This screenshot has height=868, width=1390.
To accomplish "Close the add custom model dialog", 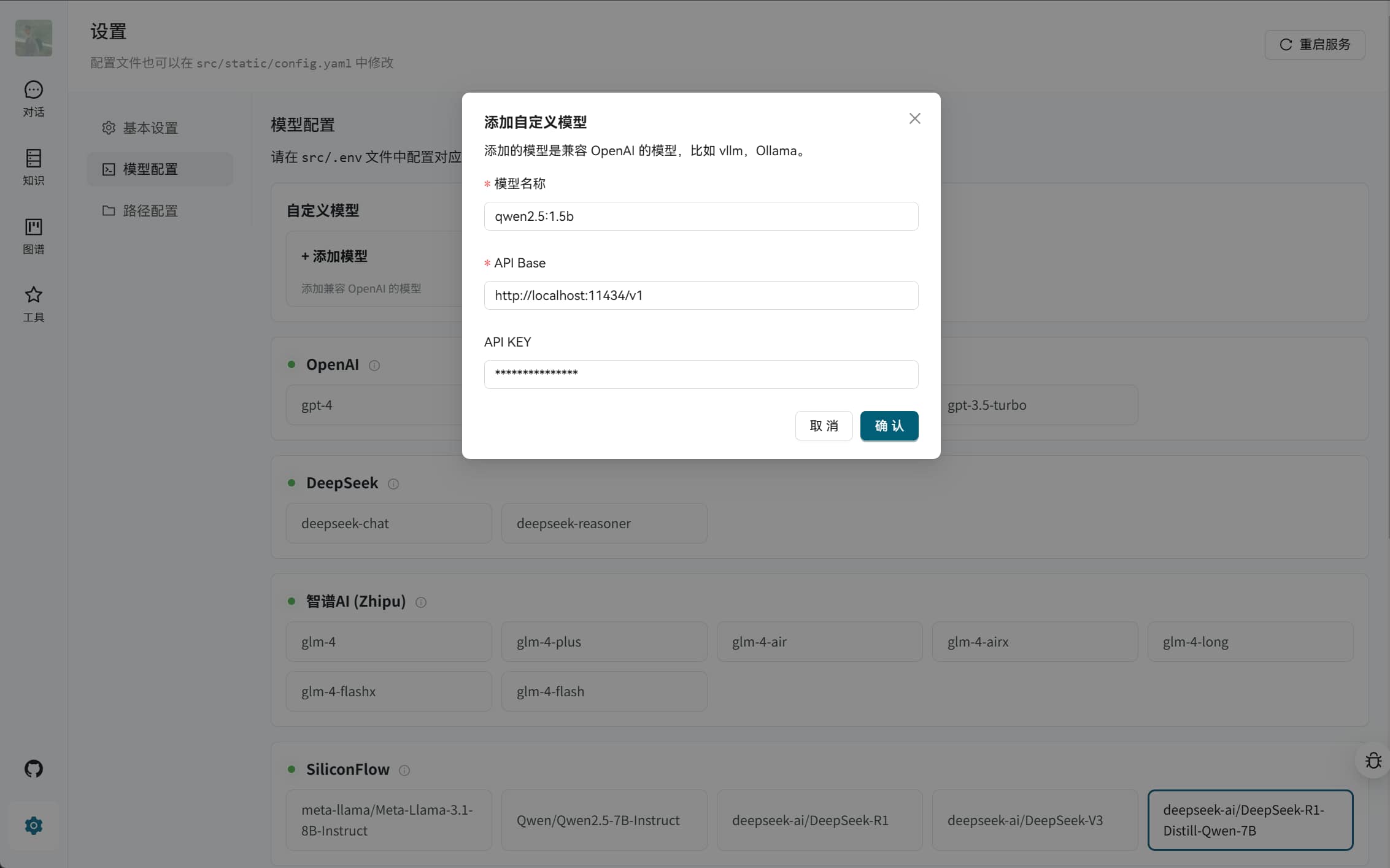I will (914, 118).
